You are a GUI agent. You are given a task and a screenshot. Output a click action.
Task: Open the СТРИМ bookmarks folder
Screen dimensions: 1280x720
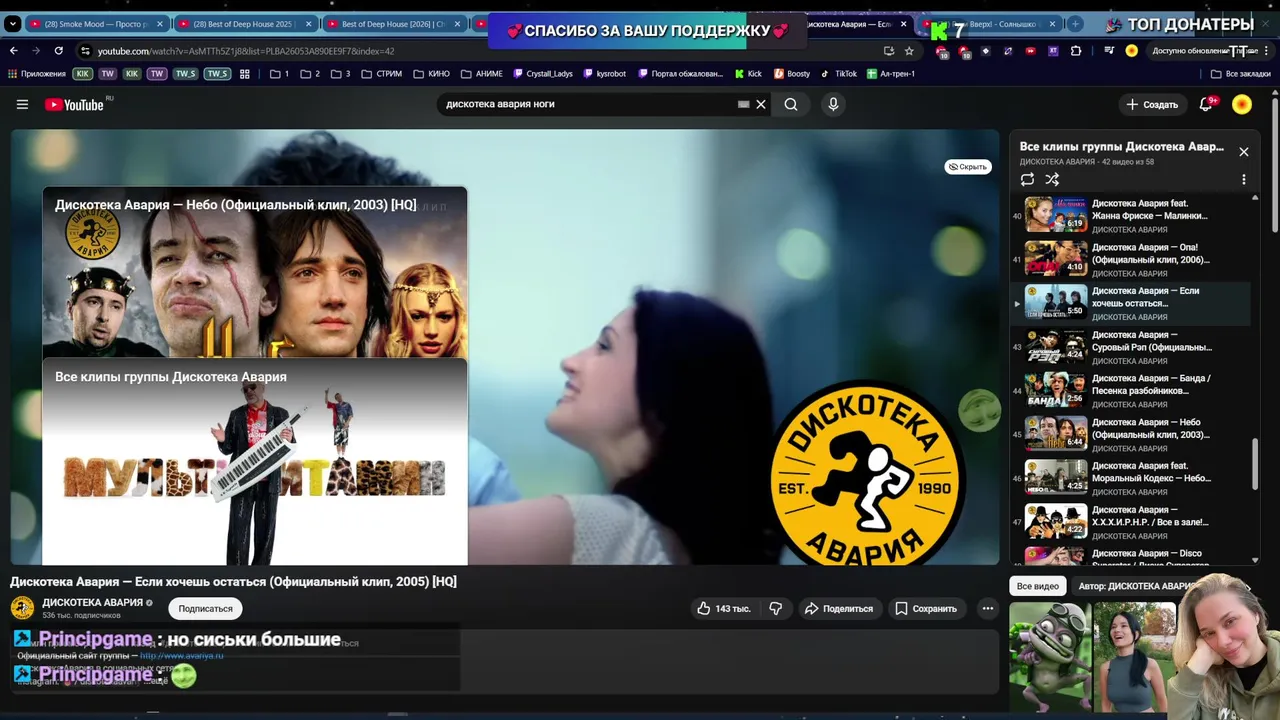pos(382,73)
